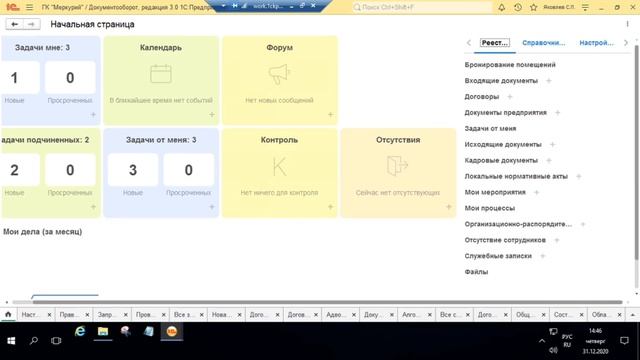Open Файлы link
This screenshot has width=640, height=360.
click(x=476, y=272)
